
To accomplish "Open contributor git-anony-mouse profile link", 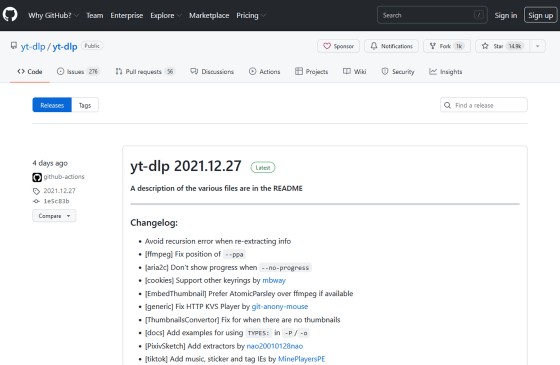I will point(280,306).
